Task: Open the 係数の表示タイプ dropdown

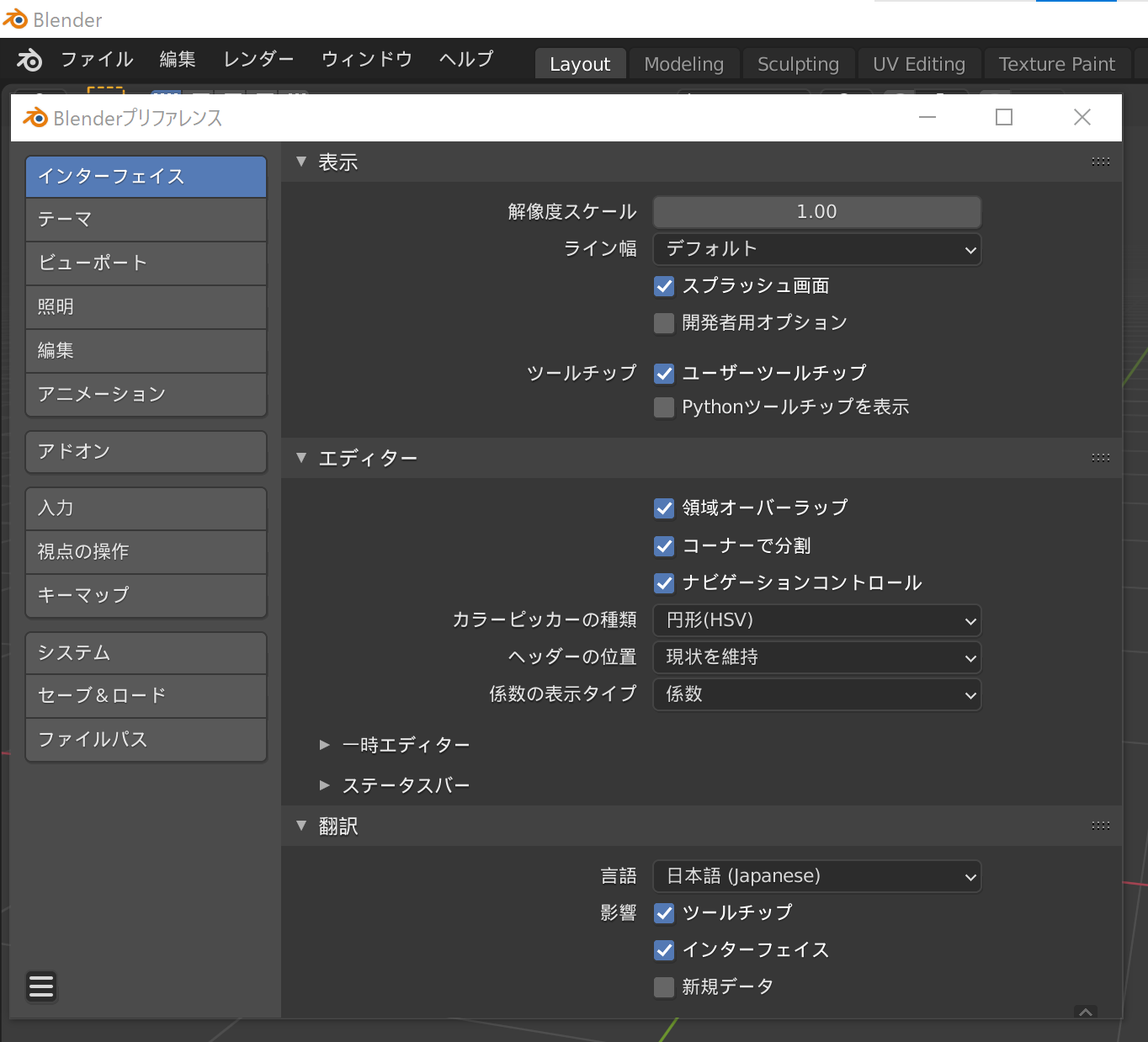Action: tap(817, 694)
